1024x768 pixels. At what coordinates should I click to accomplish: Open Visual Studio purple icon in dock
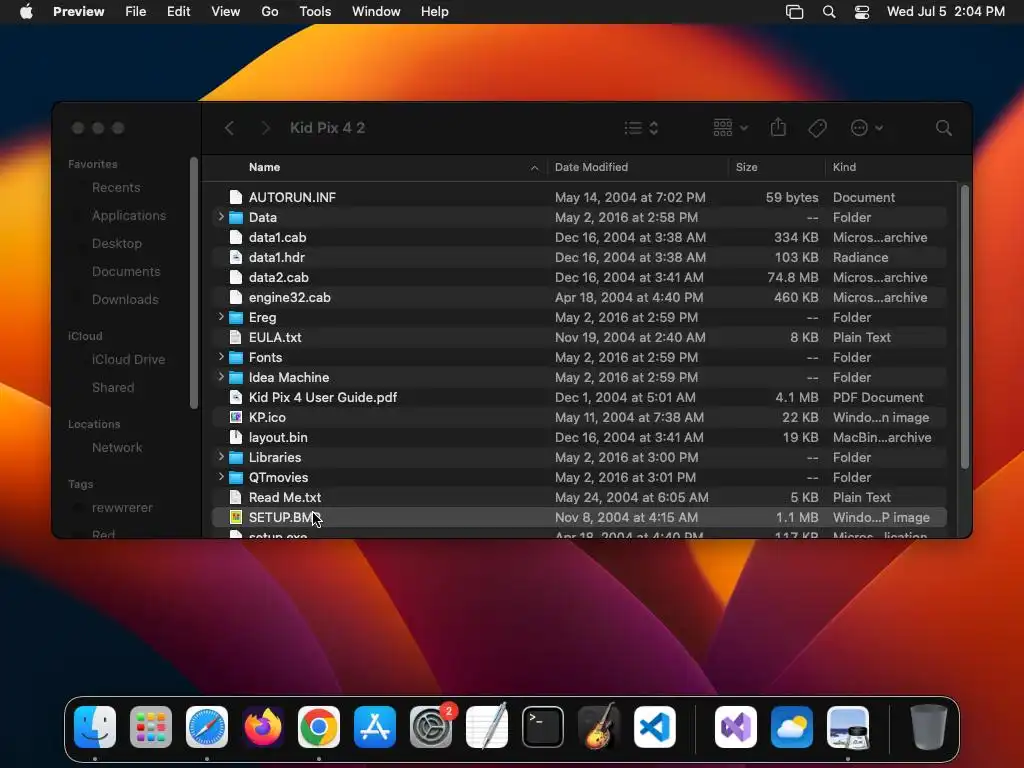(736, 727)
